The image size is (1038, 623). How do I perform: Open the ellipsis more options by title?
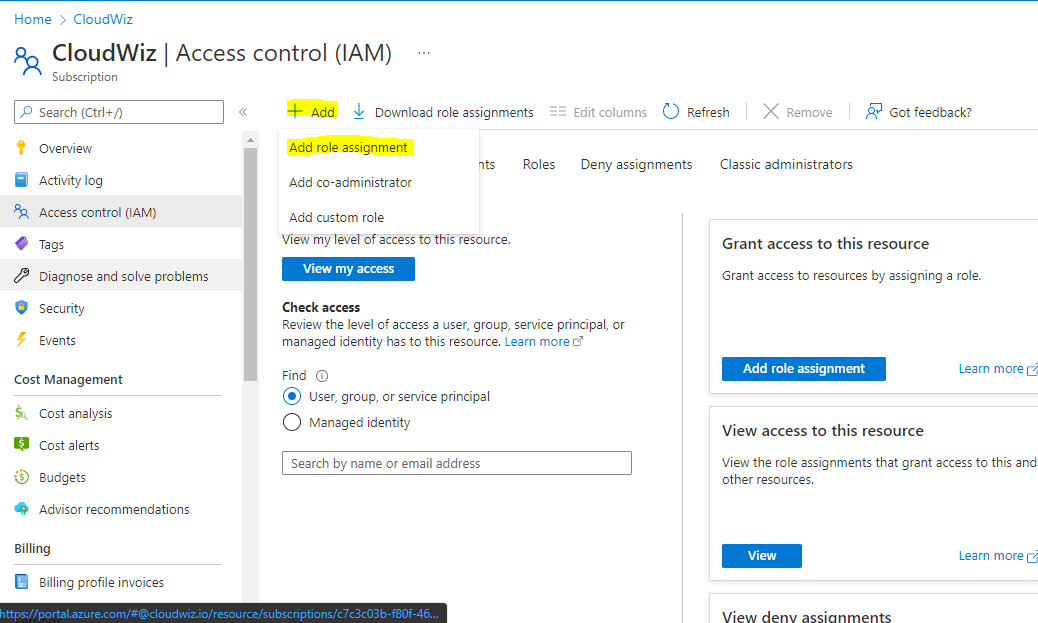point(424,53)
